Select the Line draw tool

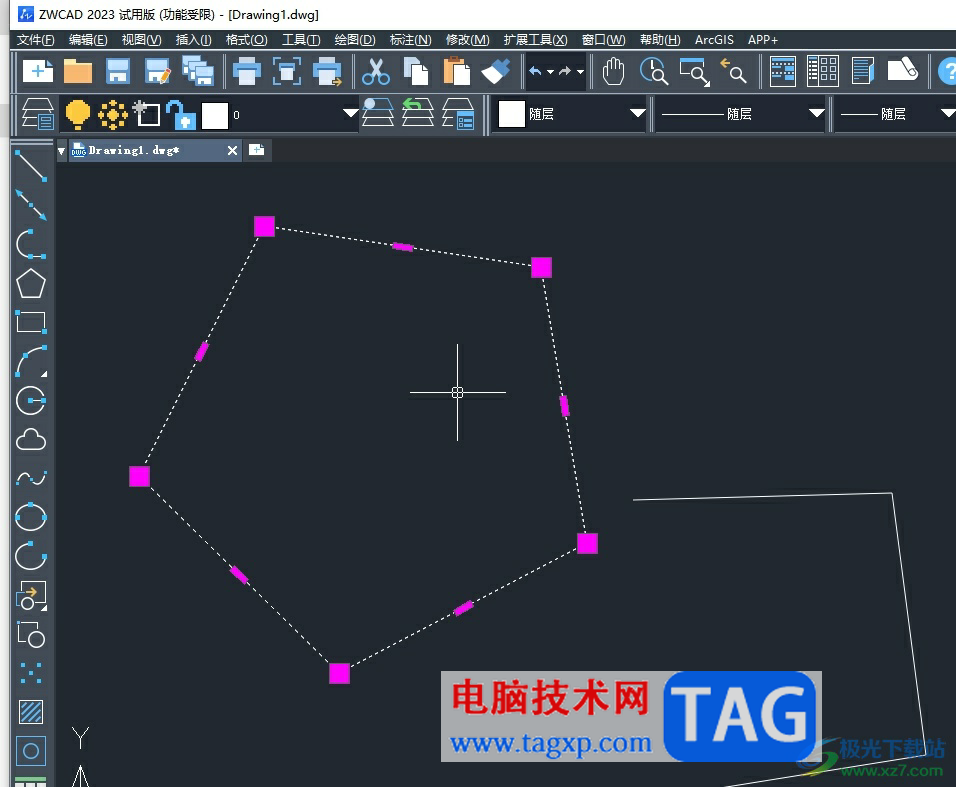[x=30, y=166]
